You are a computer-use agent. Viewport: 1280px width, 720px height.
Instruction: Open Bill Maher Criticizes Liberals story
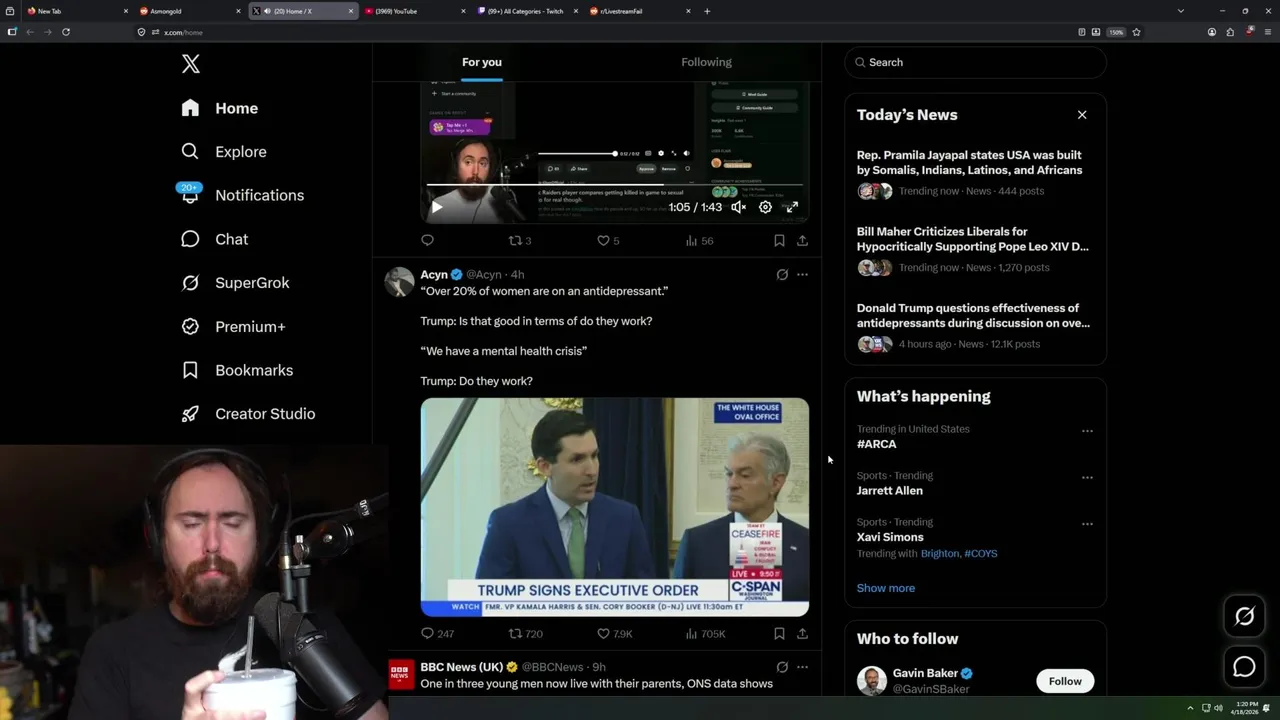click(x=975, y=250)
